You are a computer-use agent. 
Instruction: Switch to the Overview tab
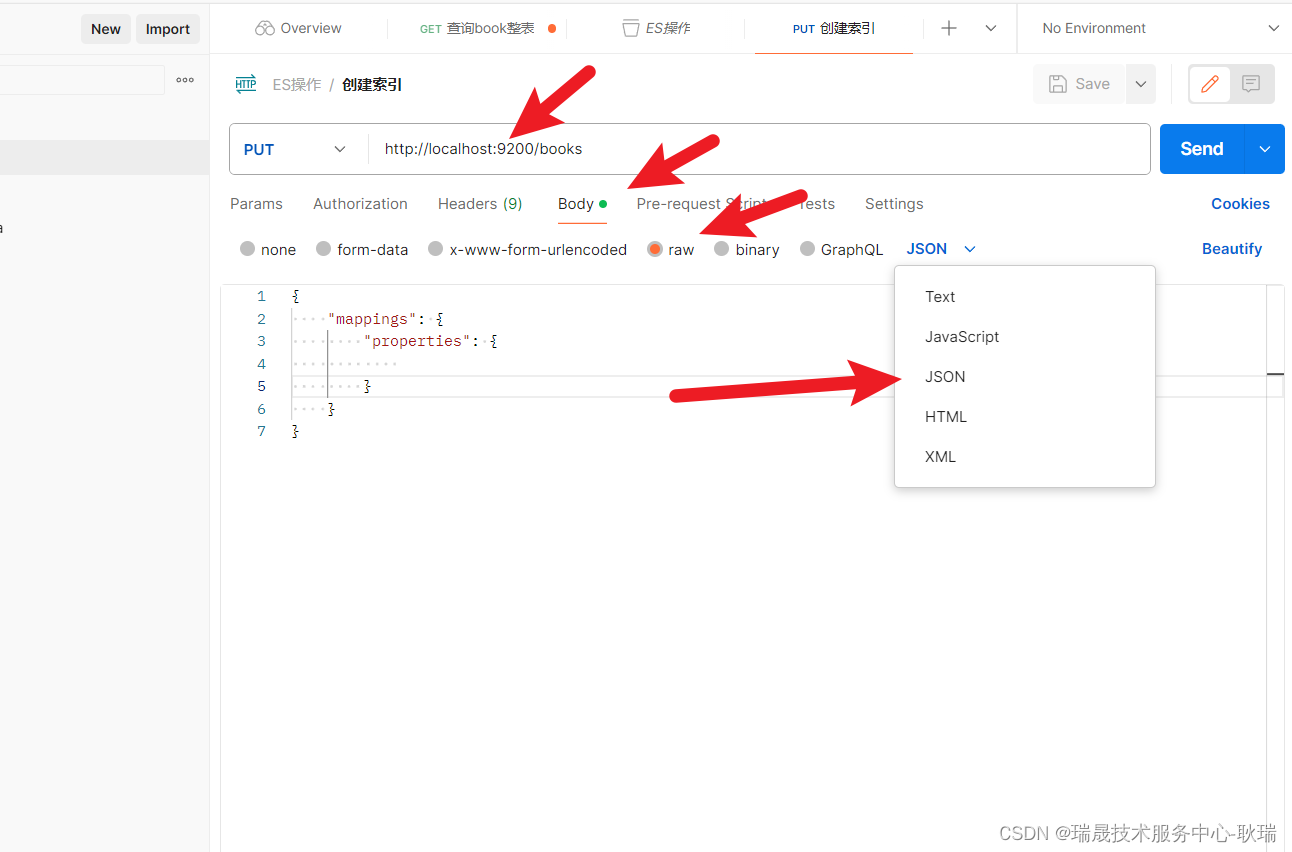click(298, 28)
